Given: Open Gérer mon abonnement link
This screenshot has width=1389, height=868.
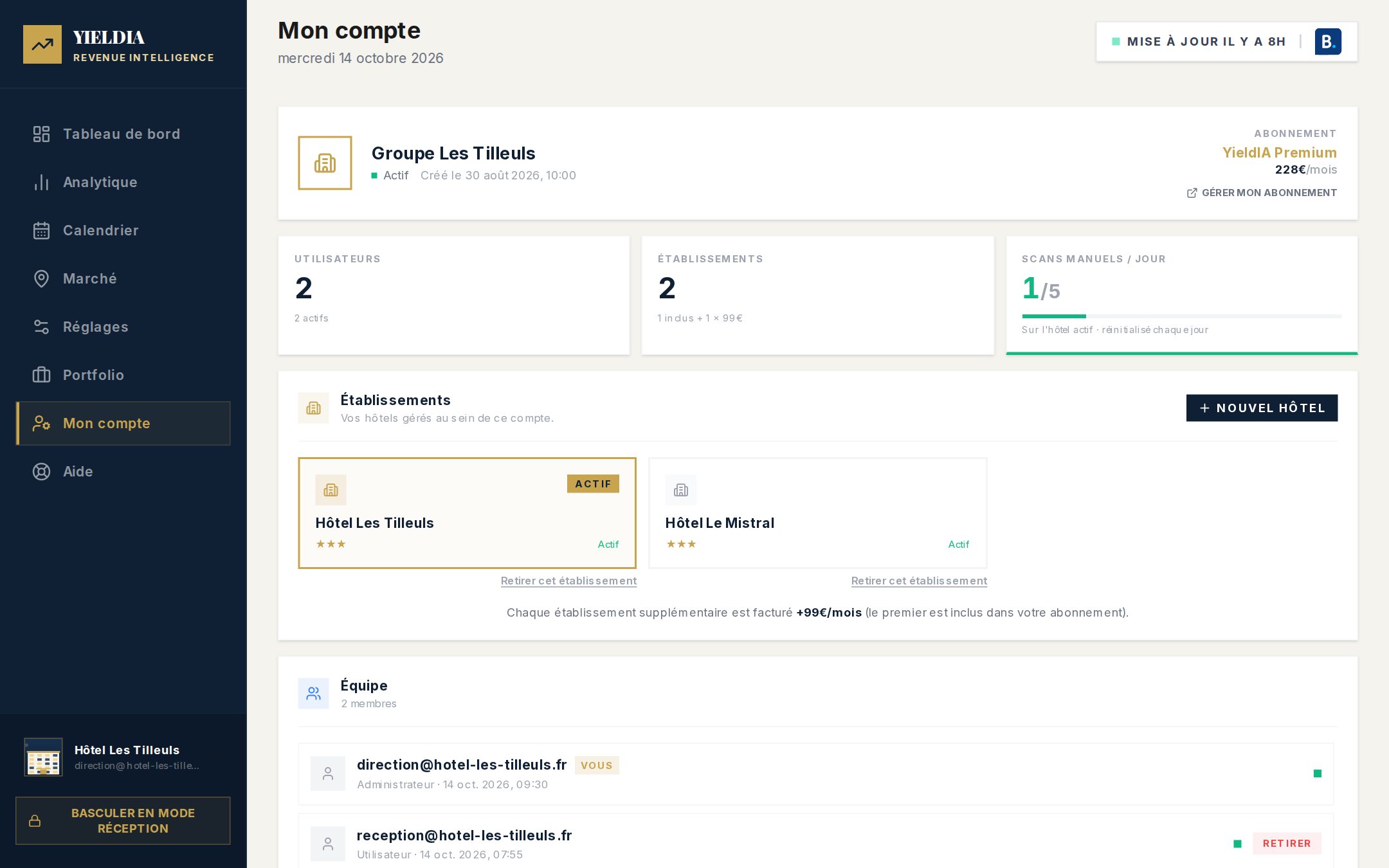Looking at the screenshot, I should [x=1262, y=193].
